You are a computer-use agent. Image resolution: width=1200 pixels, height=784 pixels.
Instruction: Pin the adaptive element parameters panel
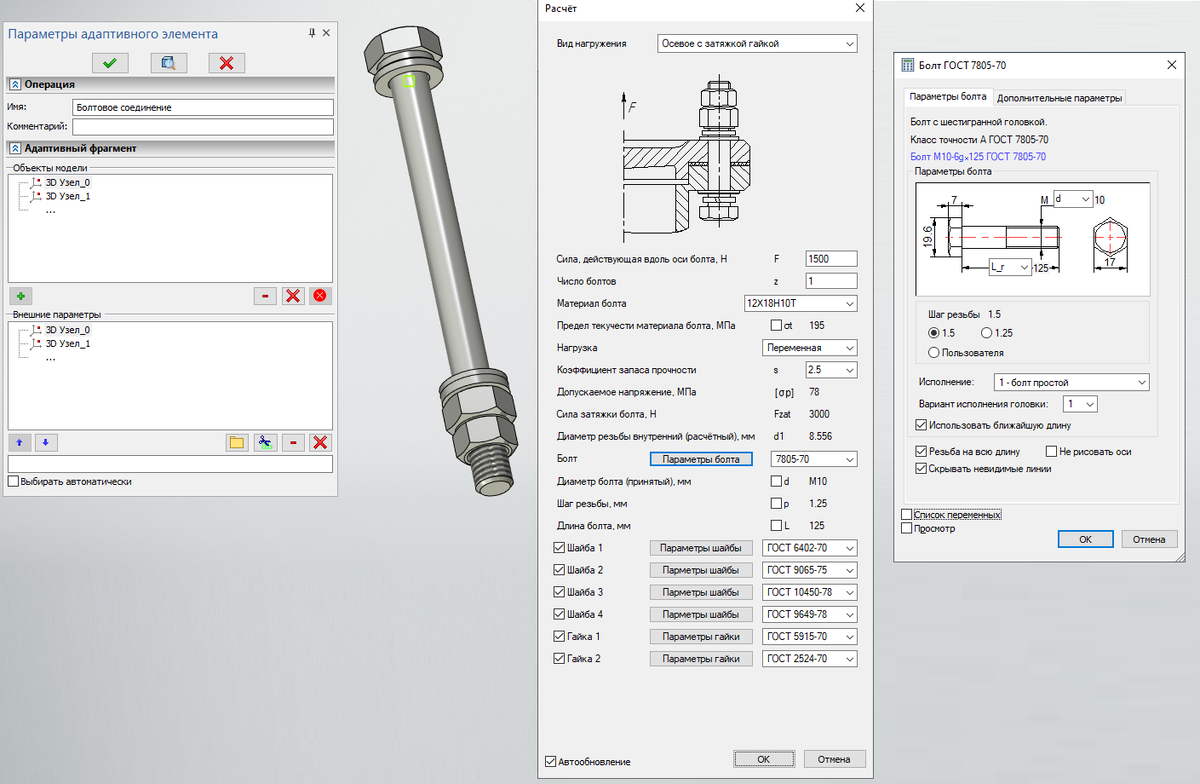click(312, 33)
